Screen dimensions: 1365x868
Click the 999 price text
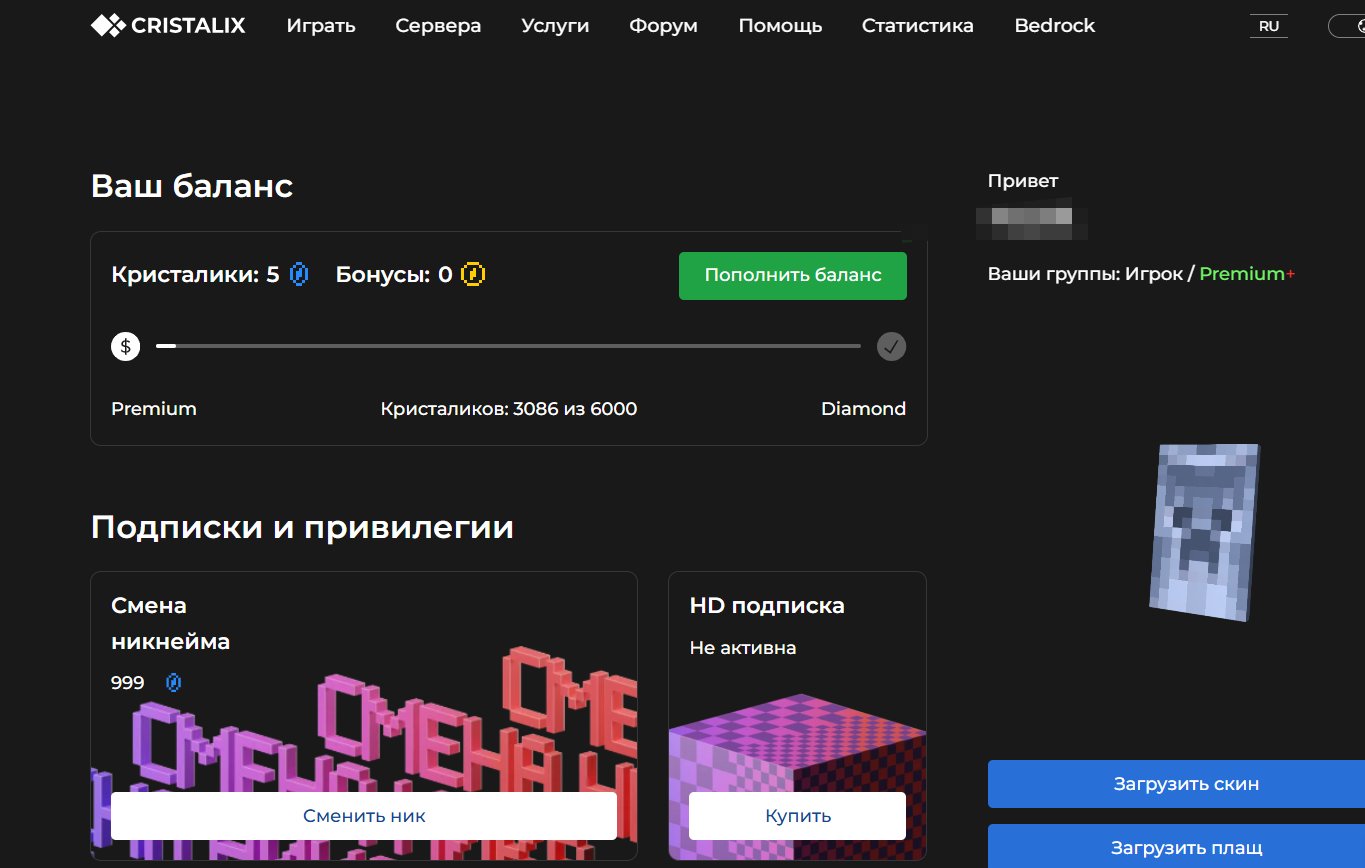point(128,683)
